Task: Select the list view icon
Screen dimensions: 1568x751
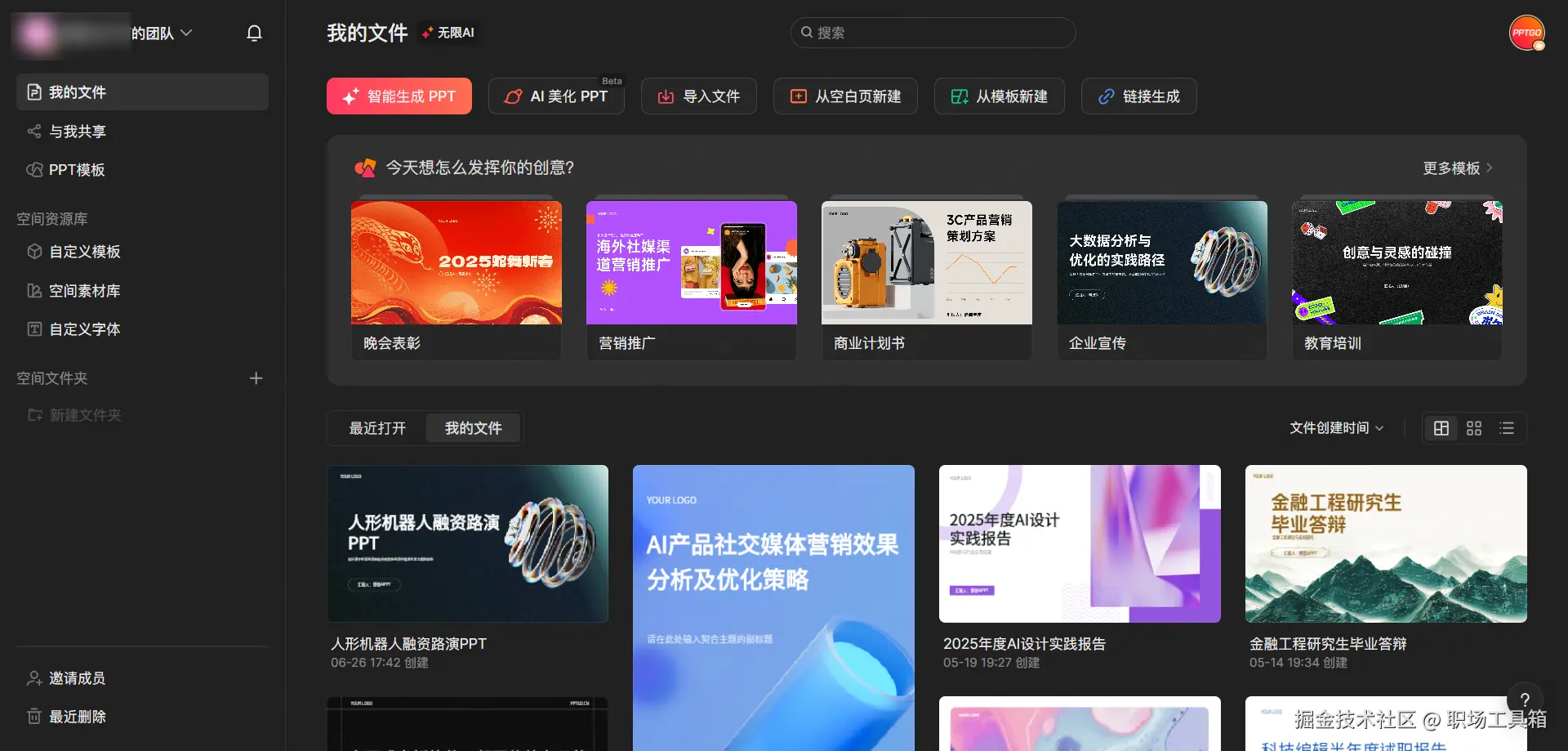Action: tap(1507, 428)
